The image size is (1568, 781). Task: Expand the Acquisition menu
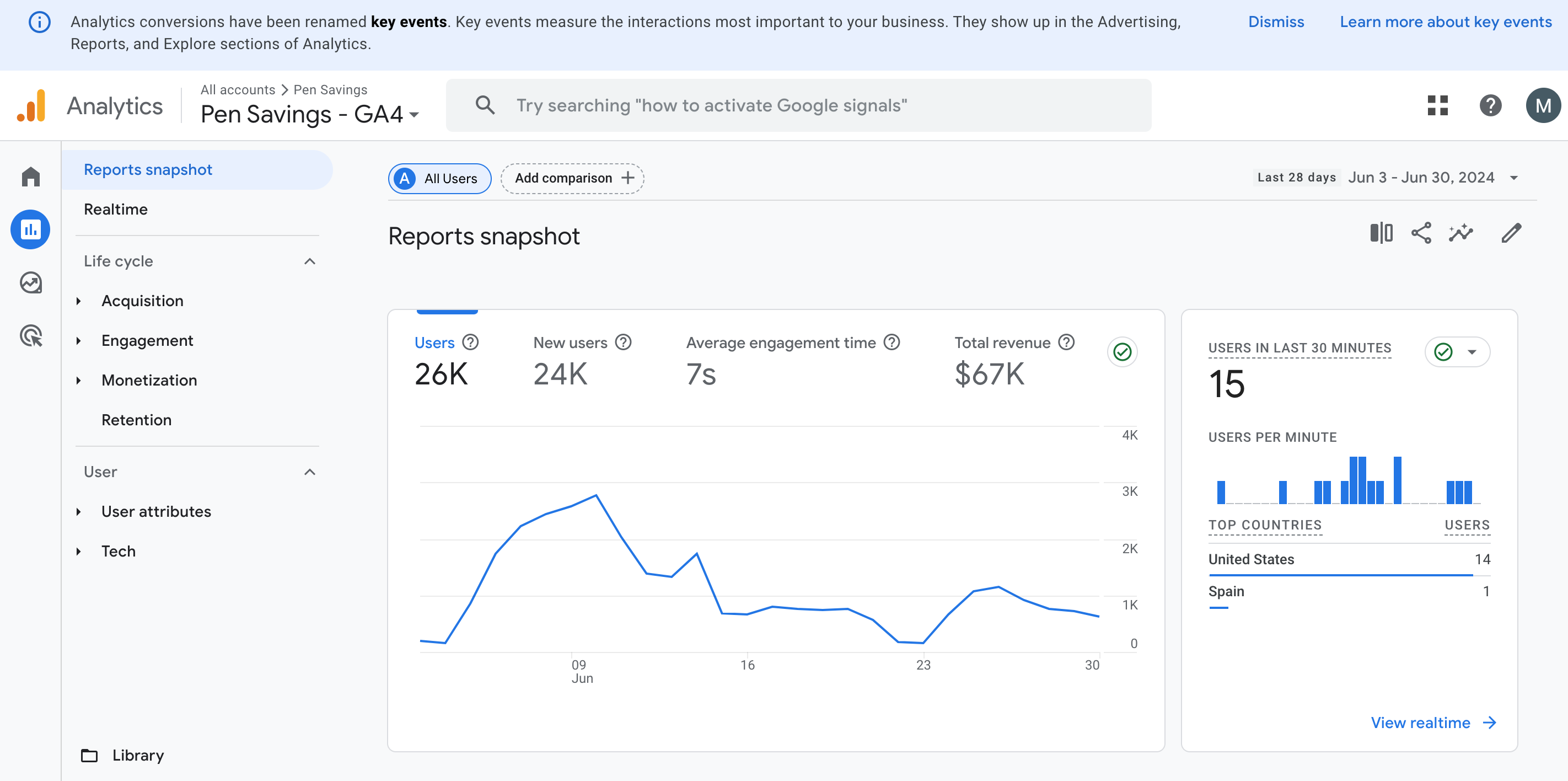78,301
